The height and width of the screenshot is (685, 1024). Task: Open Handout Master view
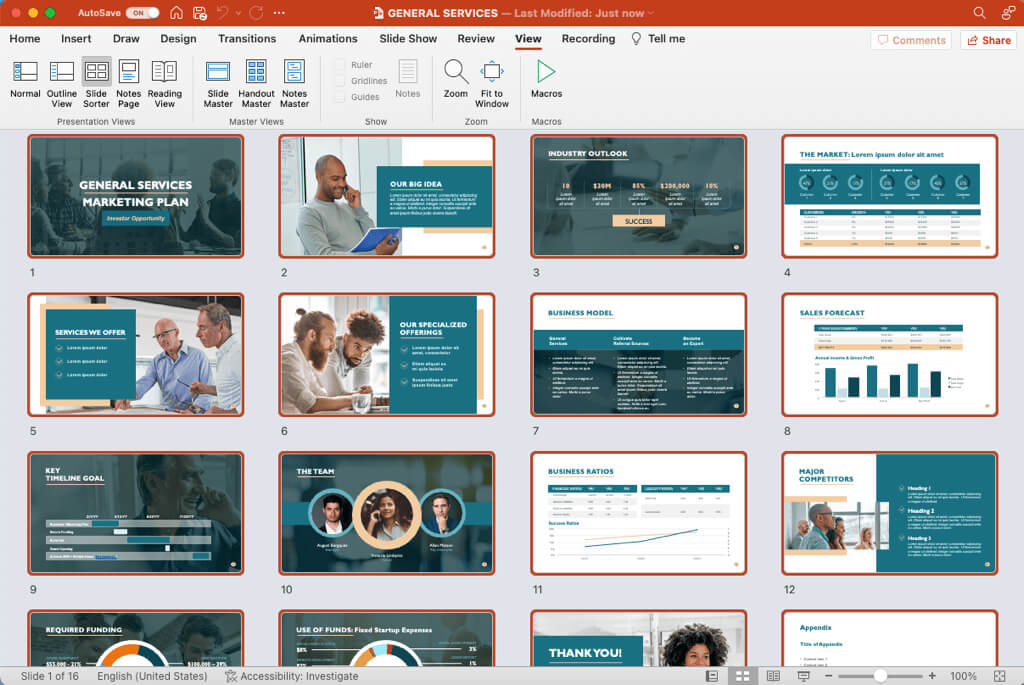pyautogui.click(x=256, y=84)
